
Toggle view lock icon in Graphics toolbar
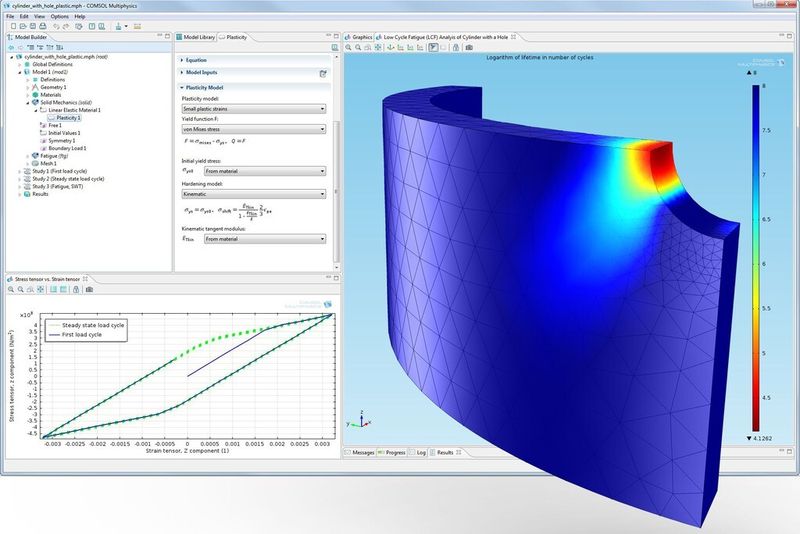point(456,47)
